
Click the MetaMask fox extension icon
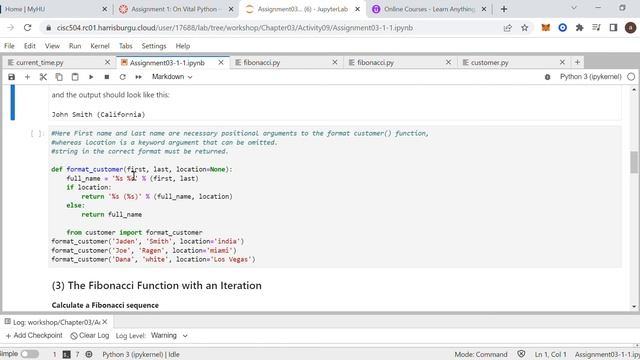(546, 28)
